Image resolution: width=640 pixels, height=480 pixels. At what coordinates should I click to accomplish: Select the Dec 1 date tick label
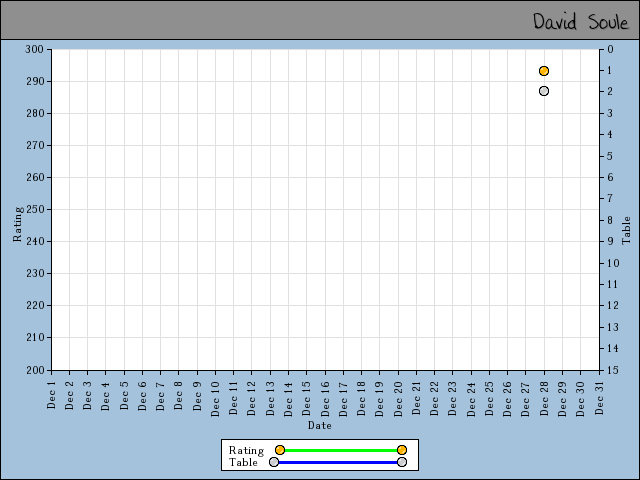tap(52, 392)
